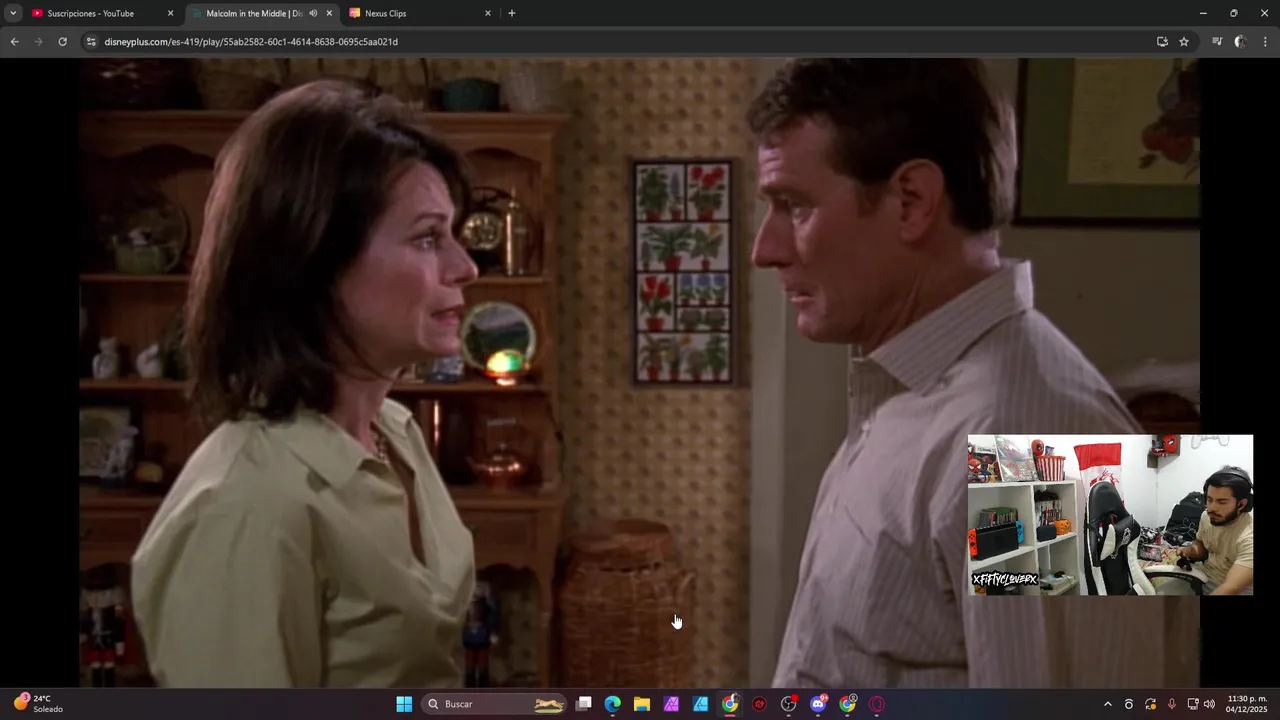
Task: Click the streamer webcam overlay
Action: pos(1110,515)
